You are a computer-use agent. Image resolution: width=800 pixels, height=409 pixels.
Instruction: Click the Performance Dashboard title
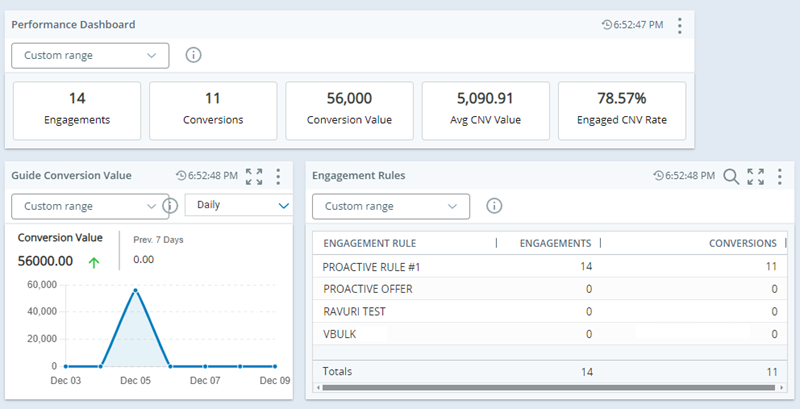[73, 24]
